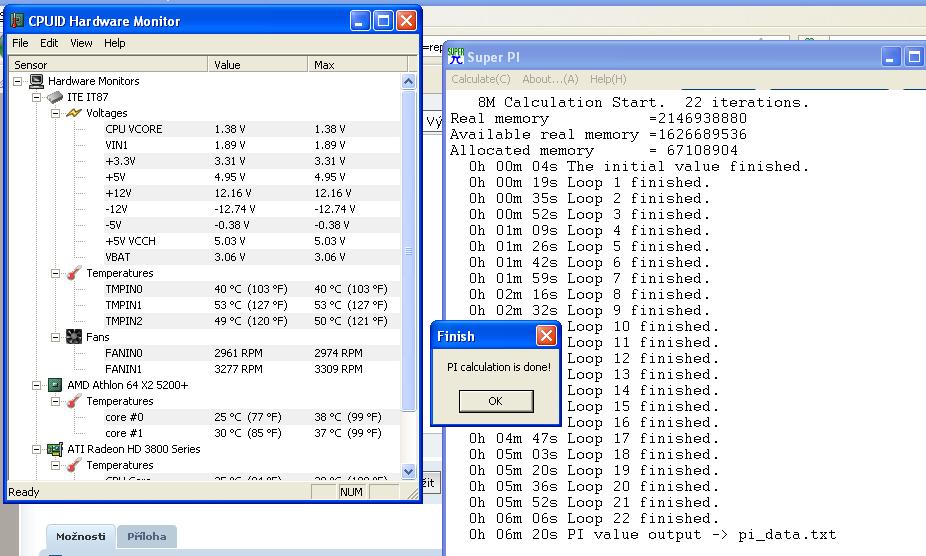Click the Sensor column header
Image resolution: width=926 pixels, height=556 pixels.
[x=109, y=64]
